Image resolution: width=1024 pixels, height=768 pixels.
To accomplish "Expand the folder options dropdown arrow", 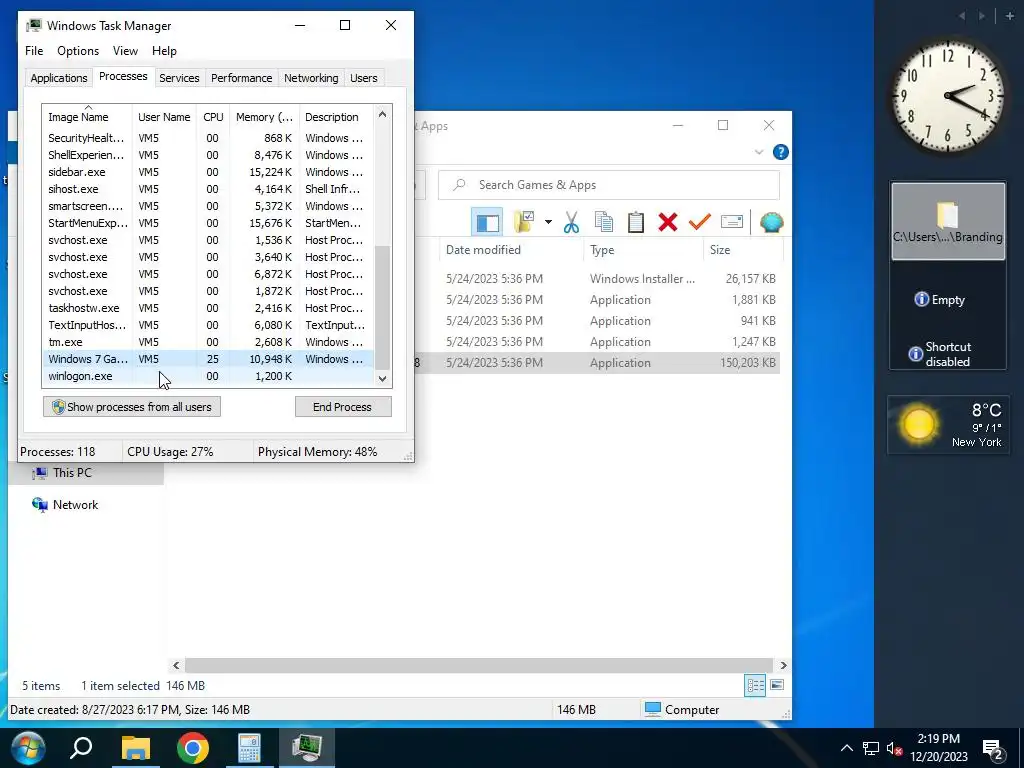I will pyautogui.click(x=548, y=222).
